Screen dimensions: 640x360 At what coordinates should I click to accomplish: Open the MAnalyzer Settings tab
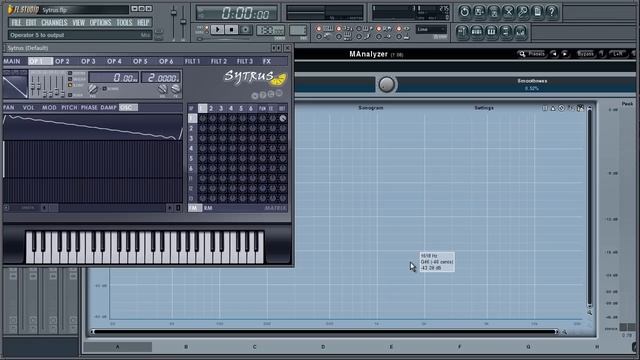click(484, 108)
